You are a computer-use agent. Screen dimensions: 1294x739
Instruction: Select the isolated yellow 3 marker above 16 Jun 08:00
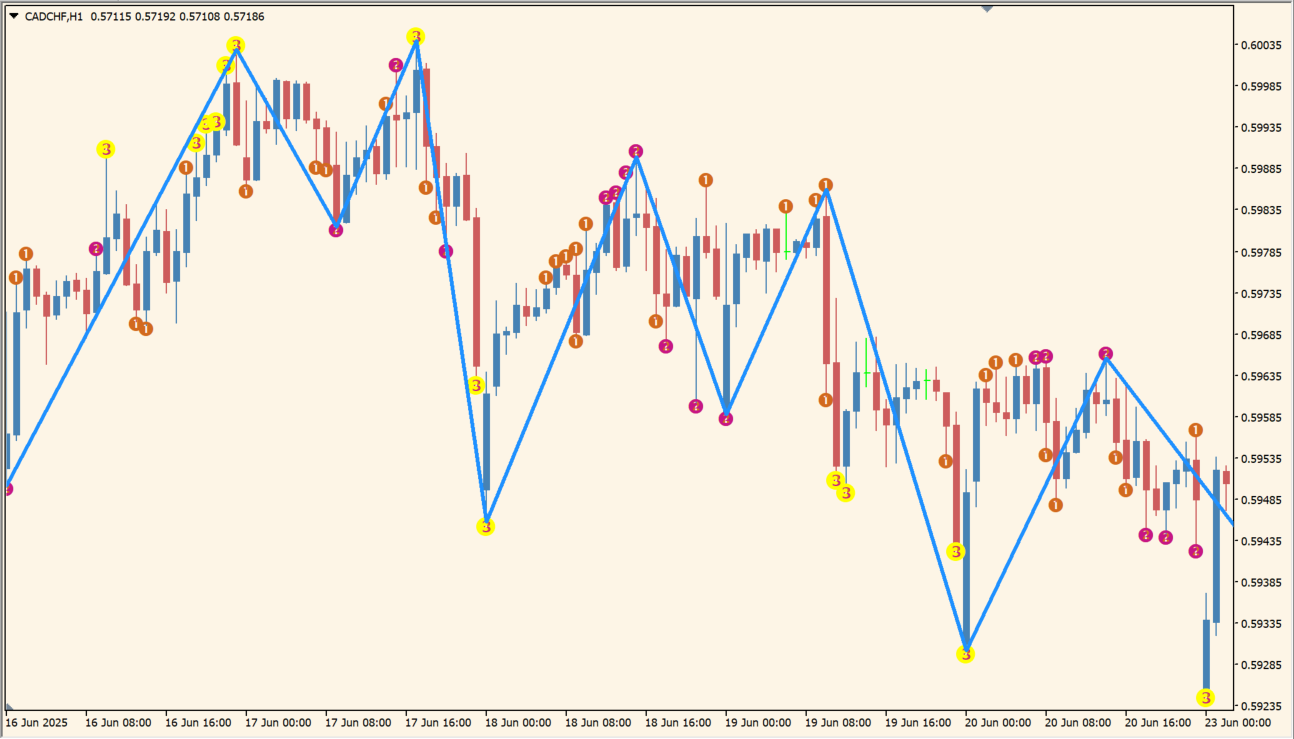pos(105,149)
